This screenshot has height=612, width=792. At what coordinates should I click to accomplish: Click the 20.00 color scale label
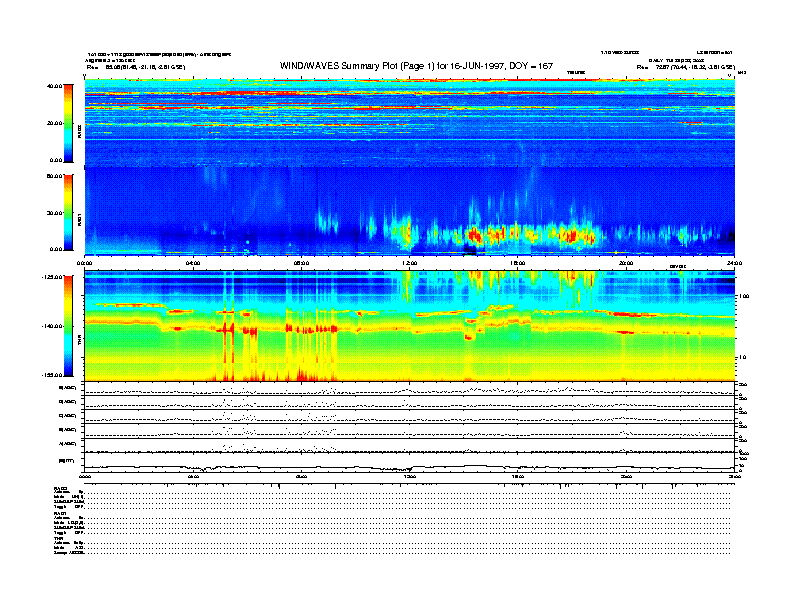tap(55, 123)
